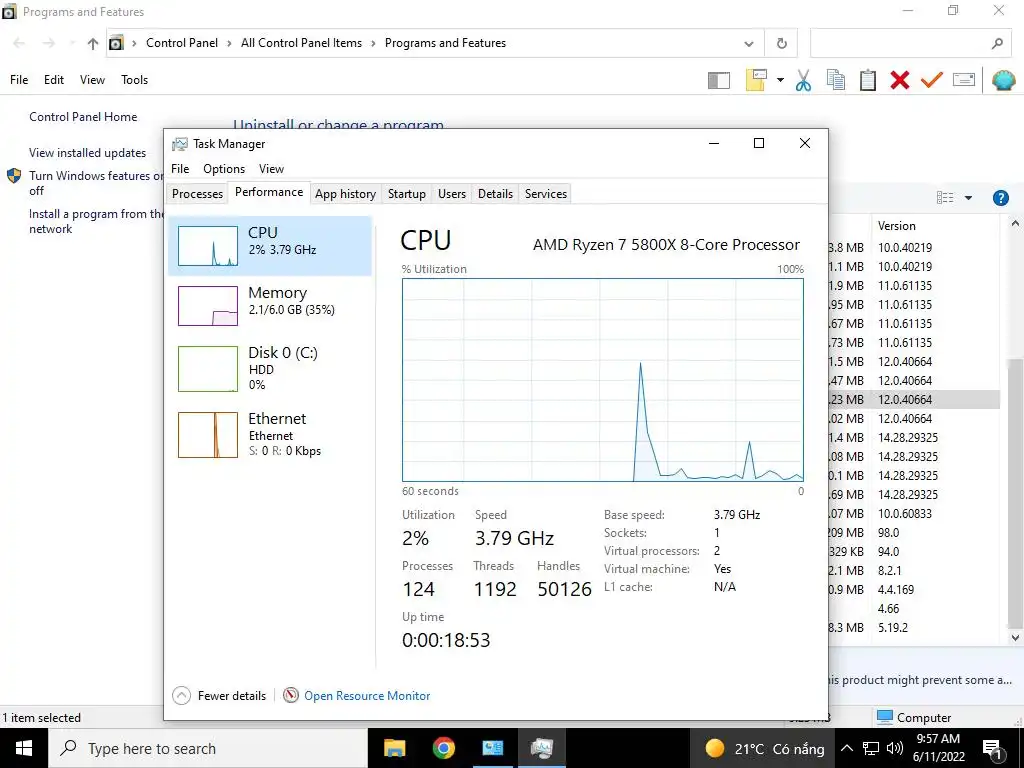Switch to the App history tab
The image size is (1024, 768).
[x=345, y=194]
